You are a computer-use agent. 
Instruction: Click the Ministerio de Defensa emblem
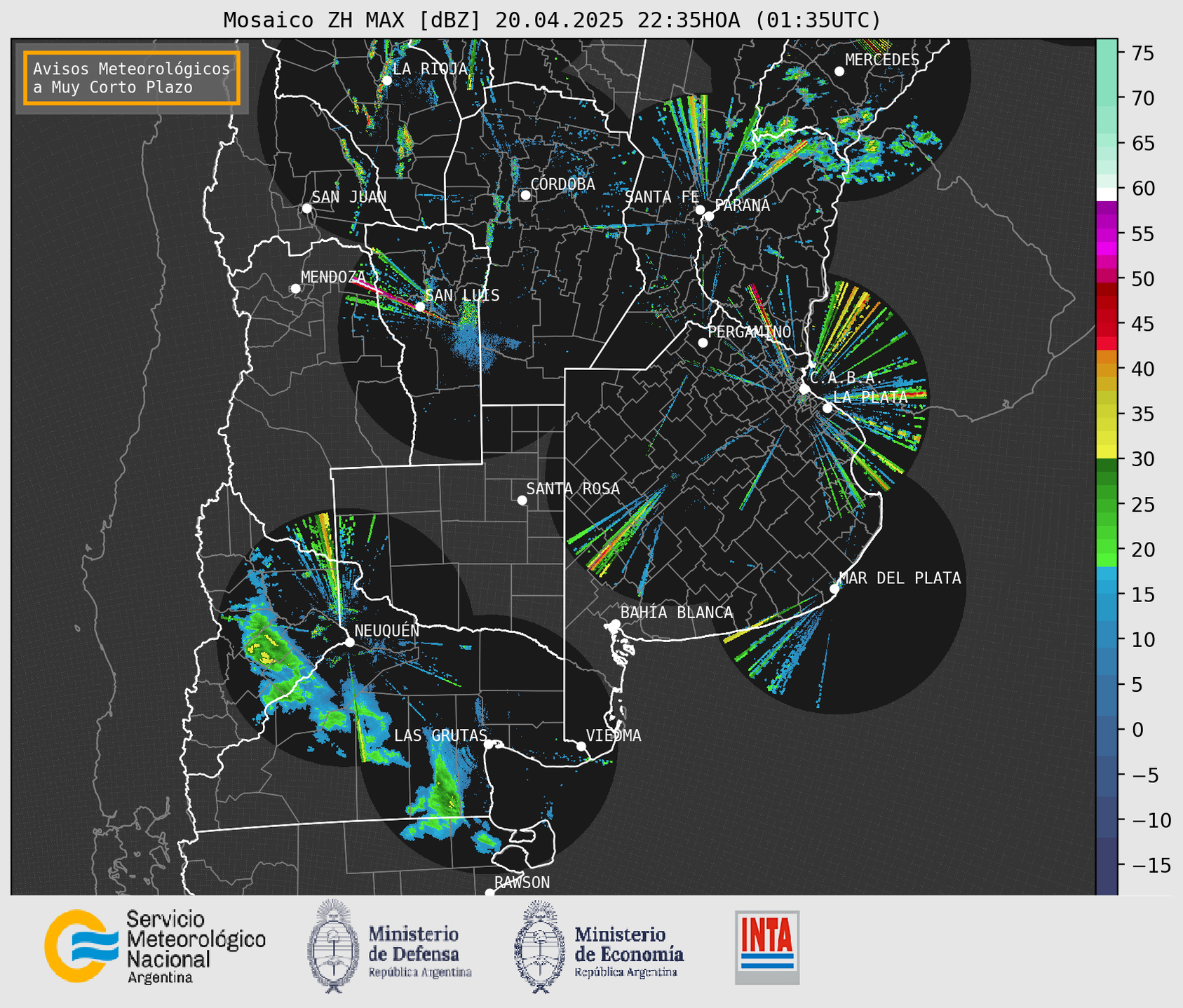(x=332, y=946)
